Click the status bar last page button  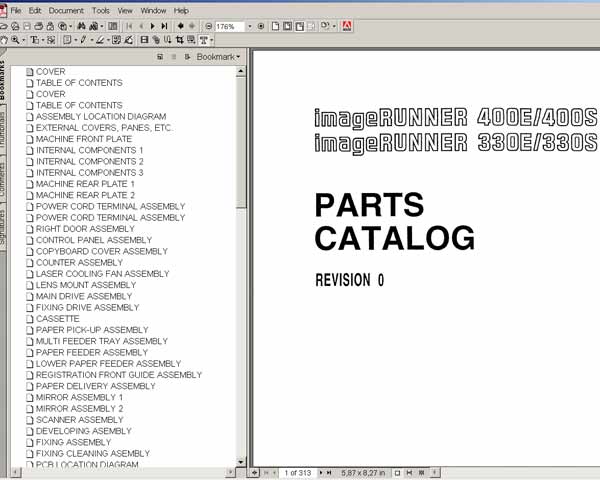(x=329, y=473)
